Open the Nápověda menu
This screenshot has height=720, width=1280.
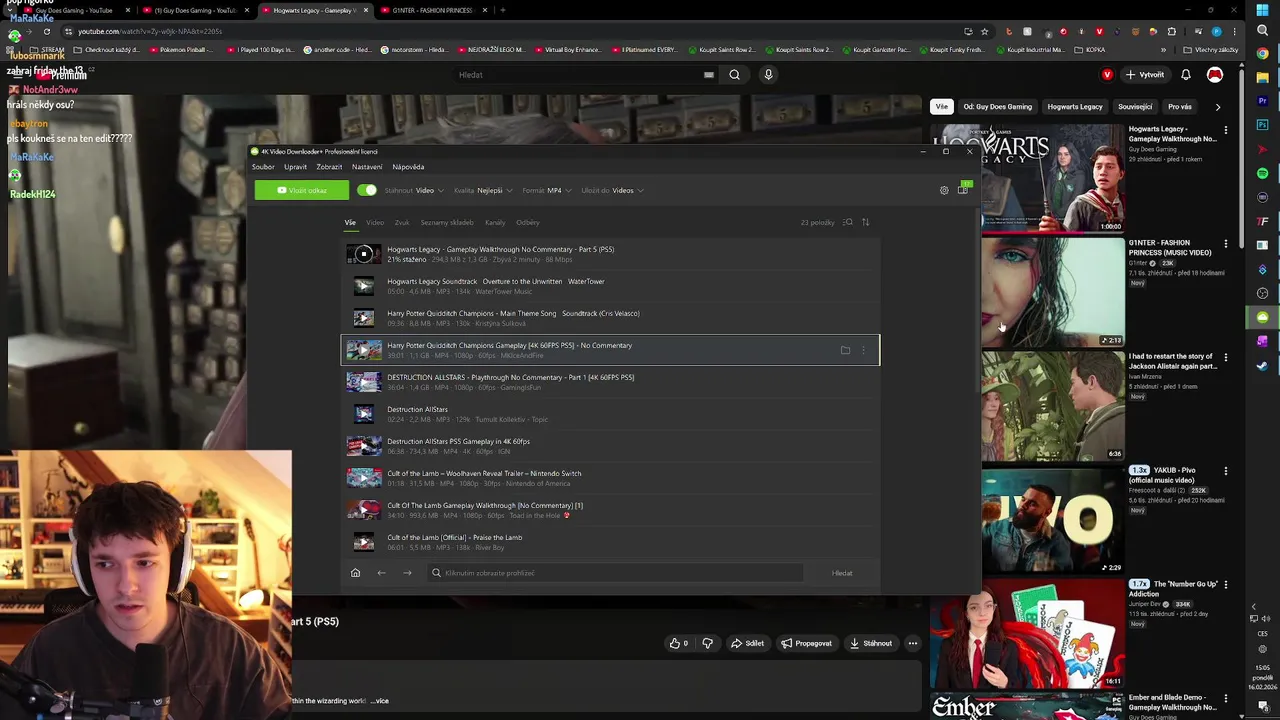(x=408, y=167)
